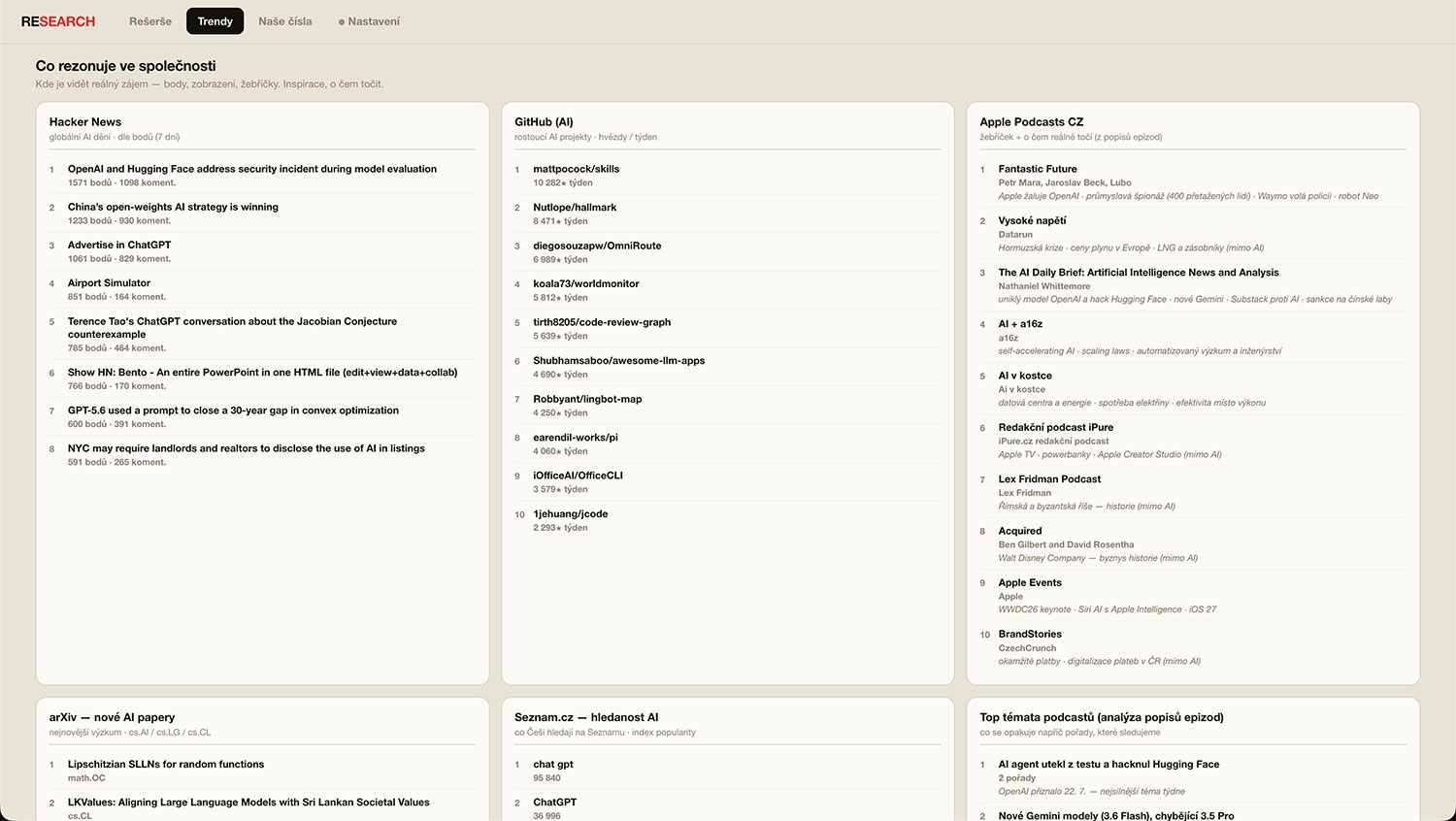1456x821 pixels.
Task: Open the GPT-5.6 convex optimization story
Action: tap(233, 410)
